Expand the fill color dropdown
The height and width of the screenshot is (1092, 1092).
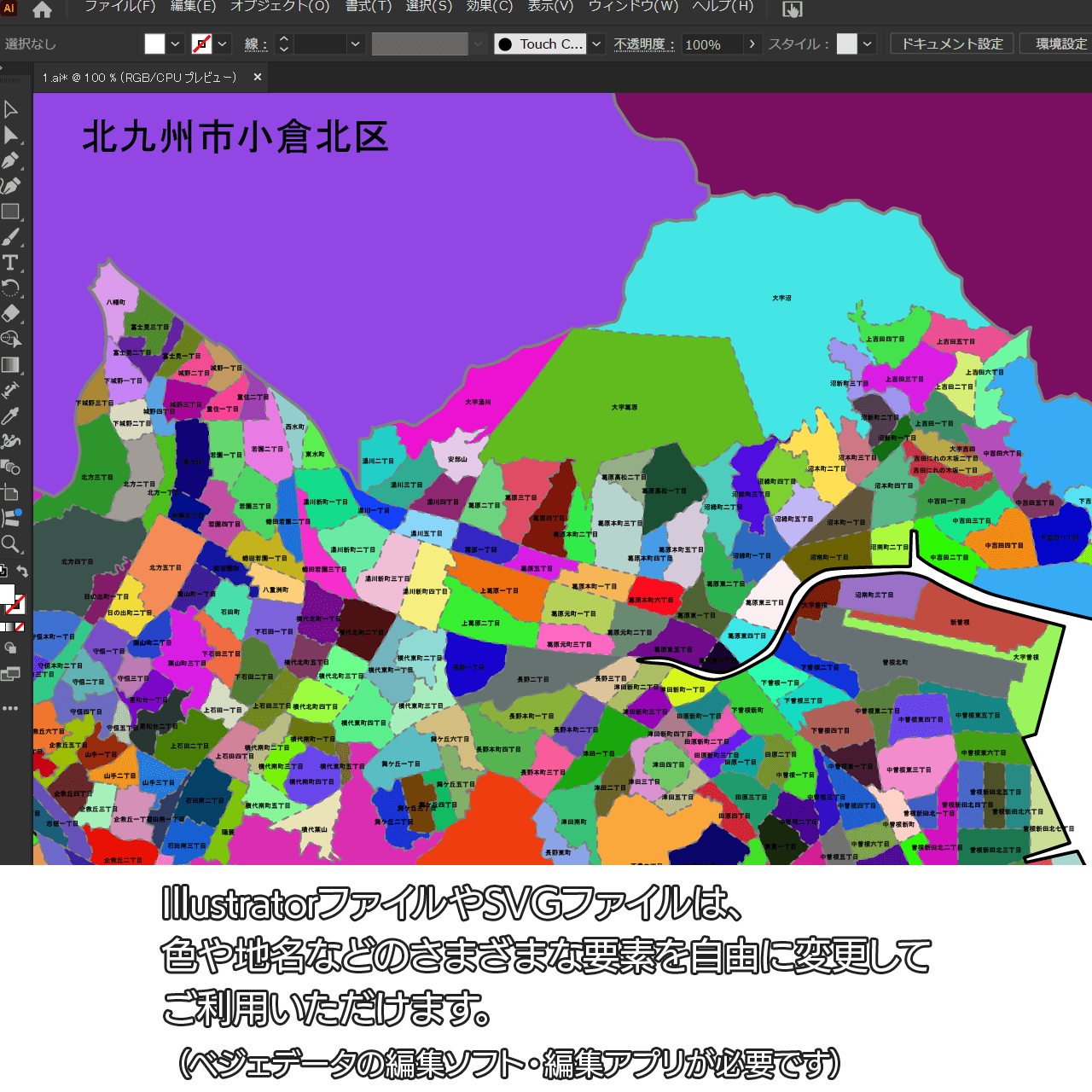coord(176,44)
